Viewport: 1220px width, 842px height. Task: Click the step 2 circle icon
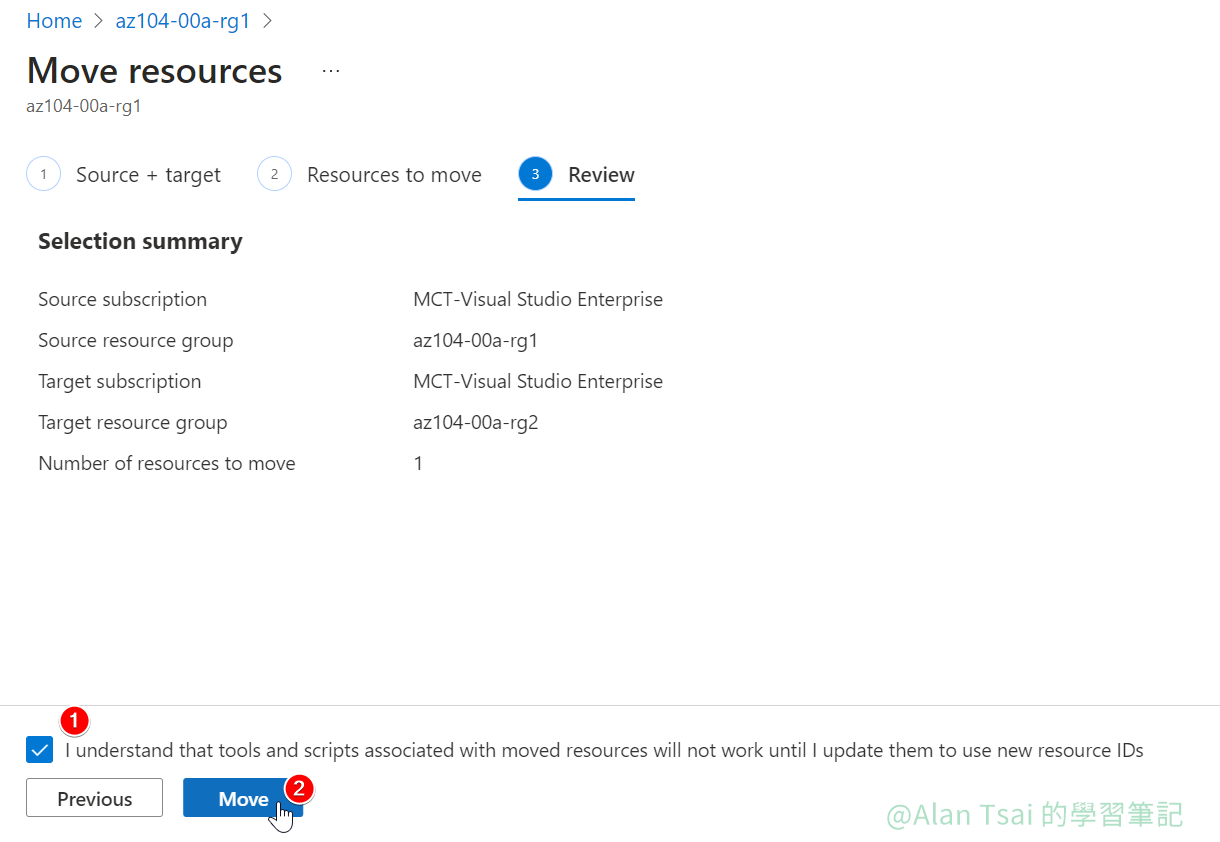[274, 174]
